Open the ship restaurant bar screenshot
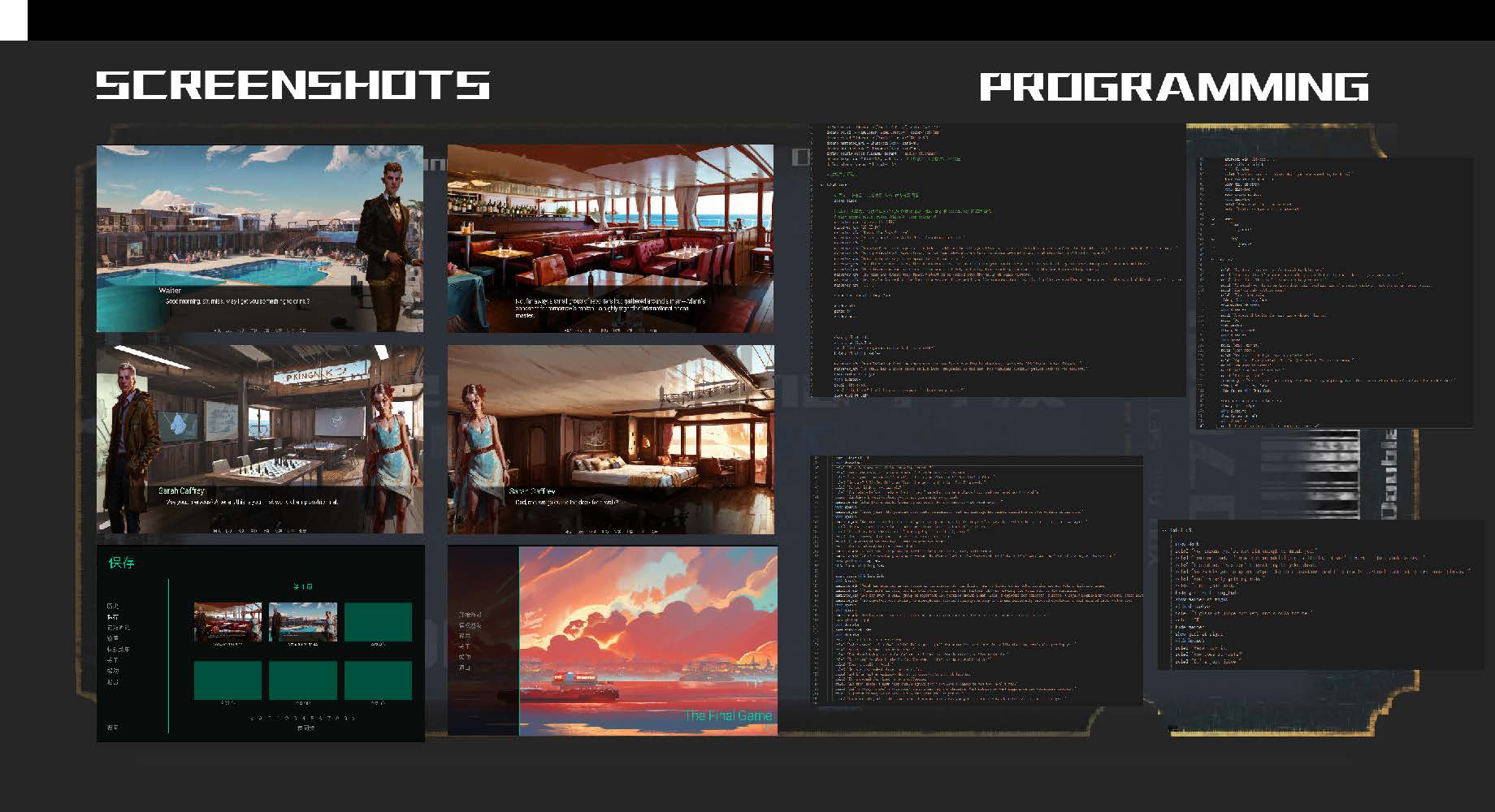This screenshot has height=812, width=1495. pyautogui.click(x=610, y=238)
